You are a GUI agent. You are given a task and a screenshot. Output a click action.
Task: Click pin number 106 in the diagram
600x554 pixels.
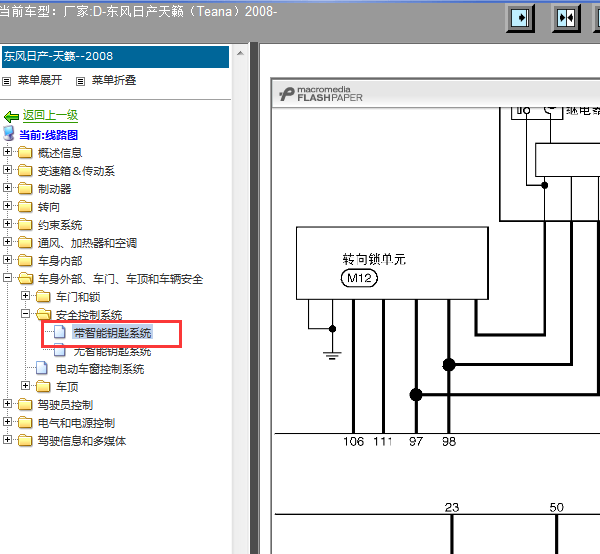353,442
